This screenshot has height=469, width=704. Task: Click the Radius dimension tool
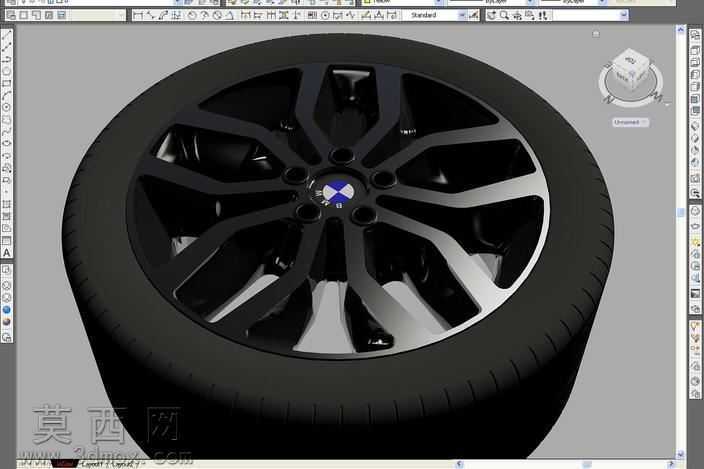(x=192, y=15)
